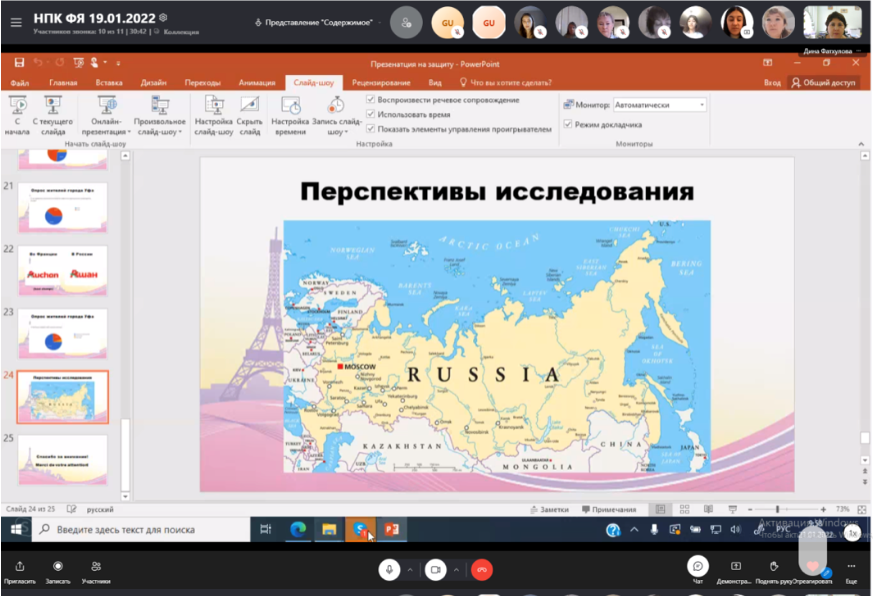Click the 'С текущего слайда' slideshow icon
The height and width of the screenshot is (596, 873).
53,104
